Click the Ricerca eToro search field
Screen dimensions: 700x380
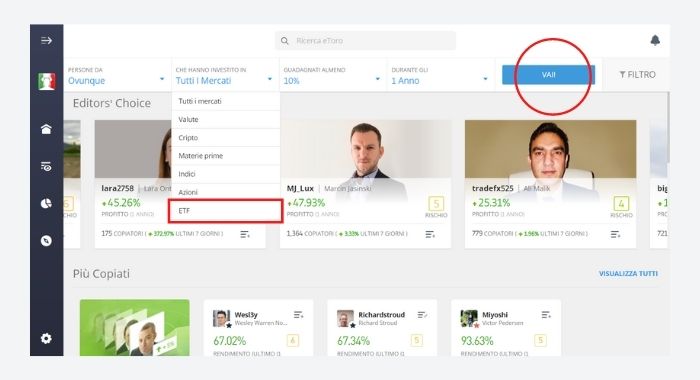[365, 41]
